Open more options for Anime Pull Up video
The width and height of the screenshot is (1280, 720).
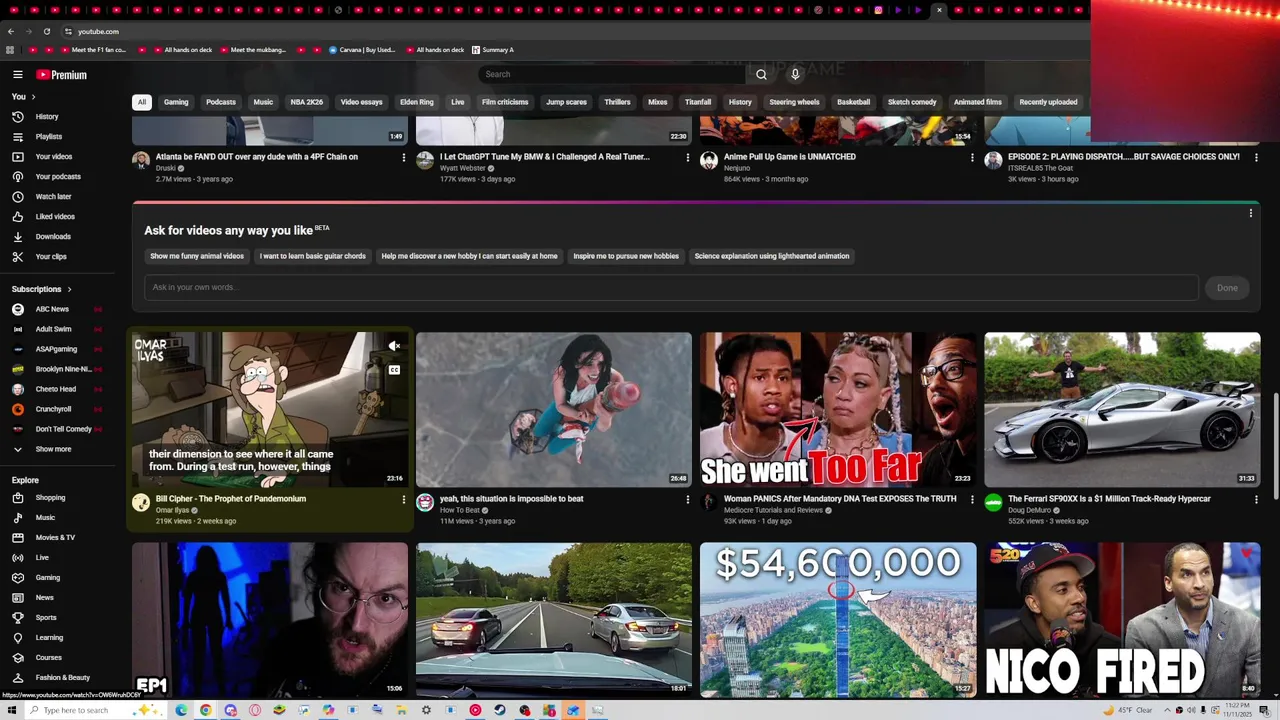click(x=972, y=157)
